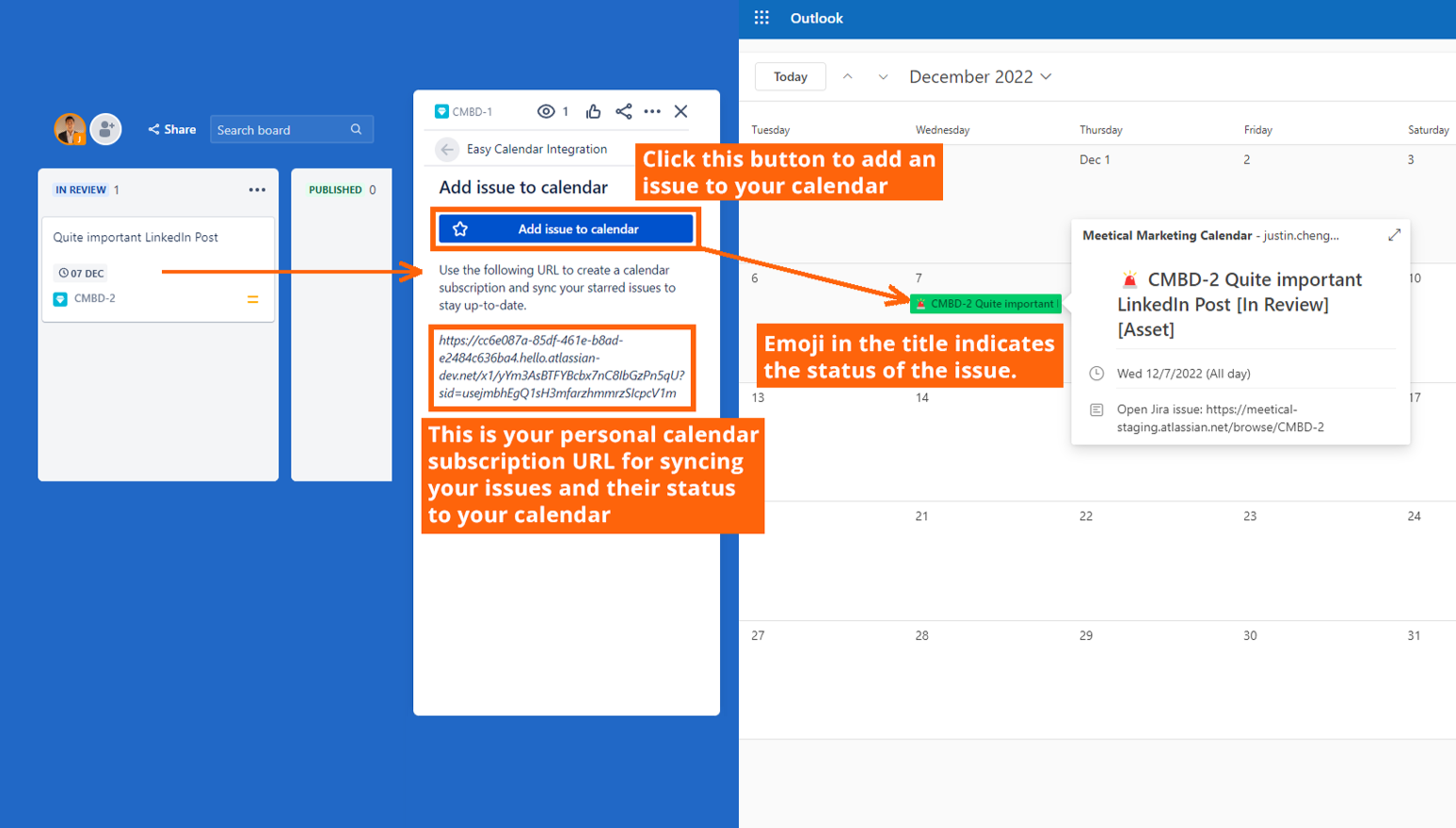Select December 24 in Outlook calendar
The image size is (1456, 828).
click(x=1414, y=517)
